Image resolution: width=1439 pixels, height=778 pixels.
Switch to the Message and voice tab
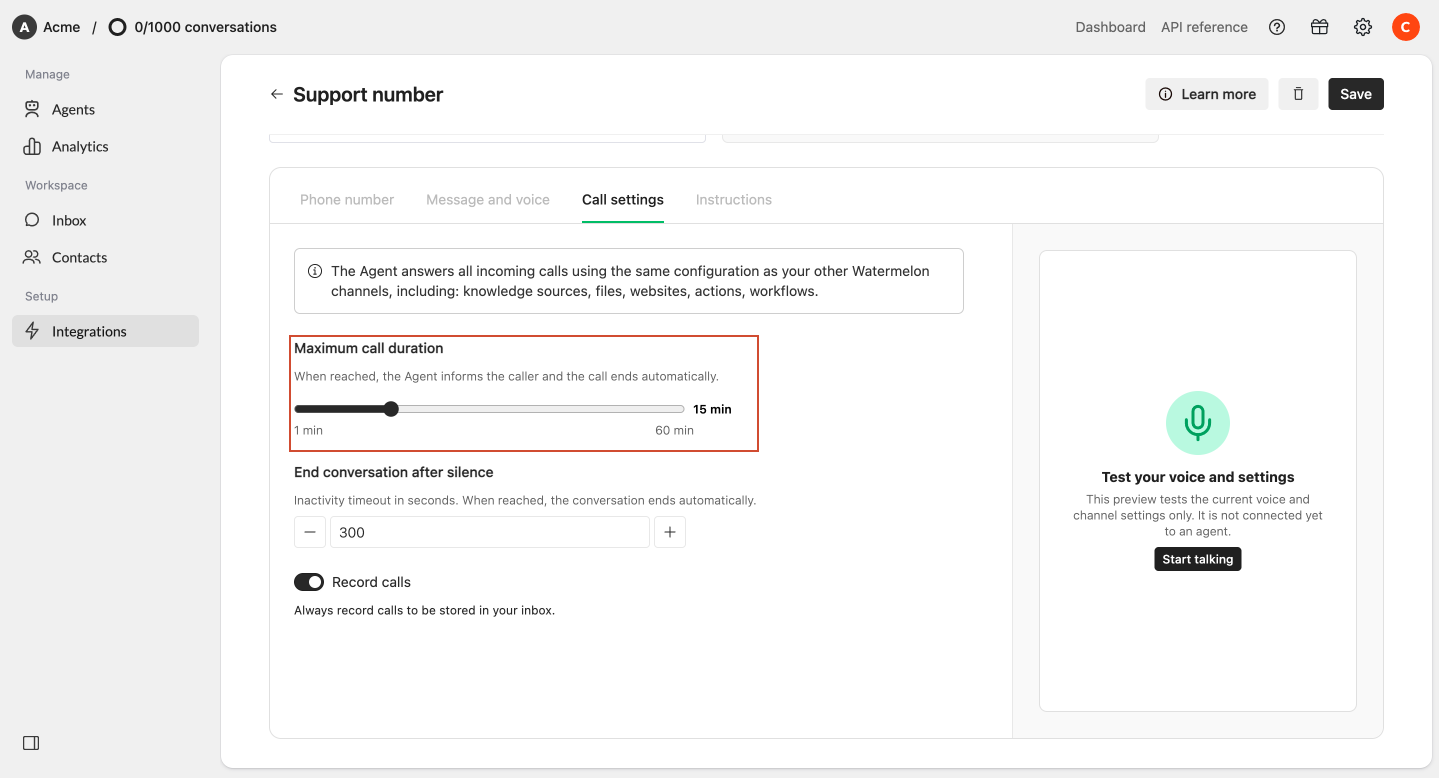click(x=488, y=200)
